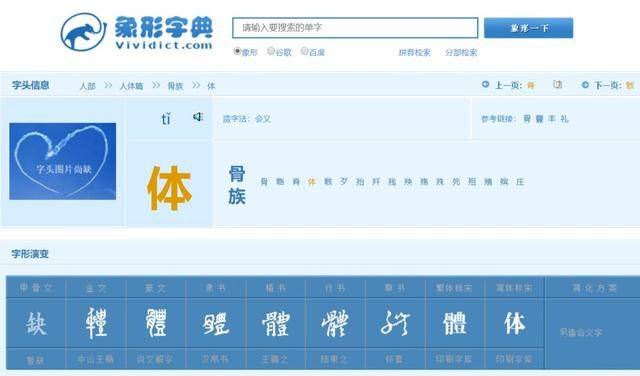The width and height of the screenshot is (640, 376).
Task: Open the 礼 reference character link
Action: coord(564,119)
